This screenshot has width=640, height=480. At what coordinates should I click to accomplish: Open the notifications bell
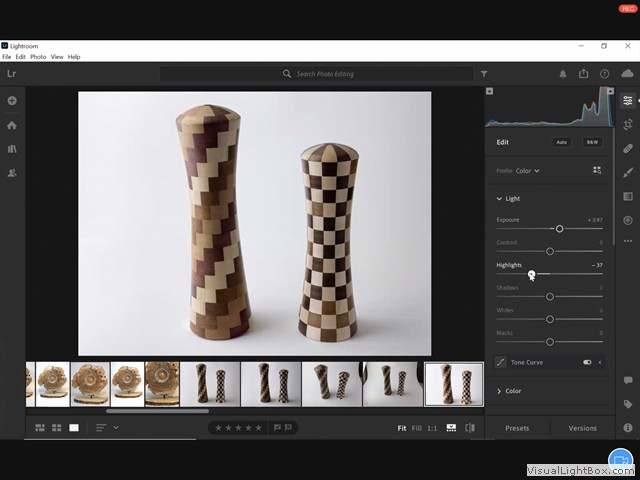tap(562, 74)
